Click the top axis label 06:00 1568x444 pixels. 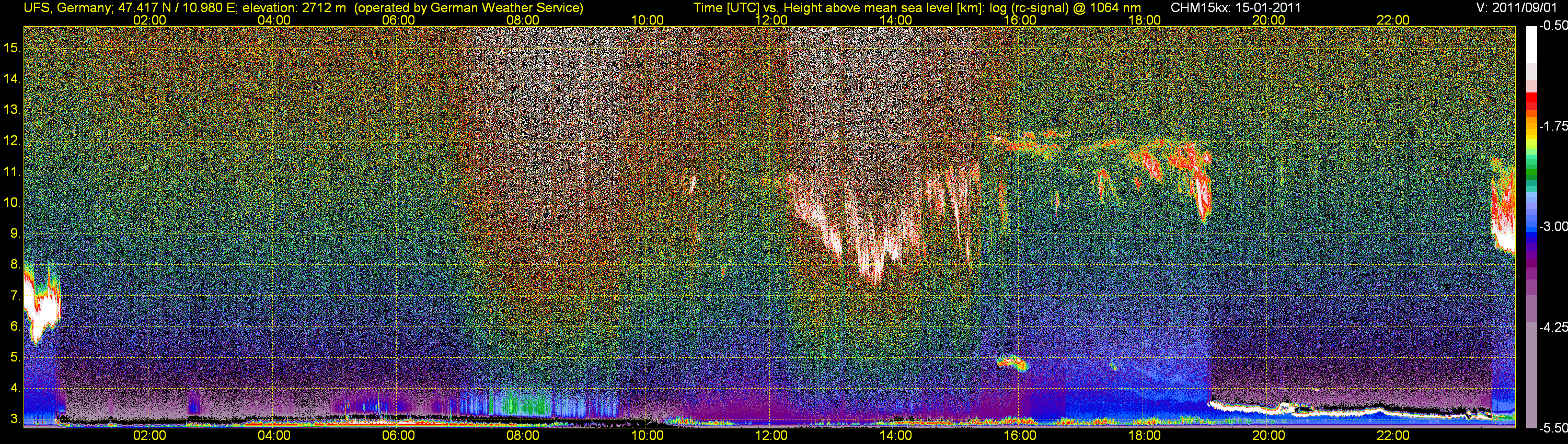399,20
